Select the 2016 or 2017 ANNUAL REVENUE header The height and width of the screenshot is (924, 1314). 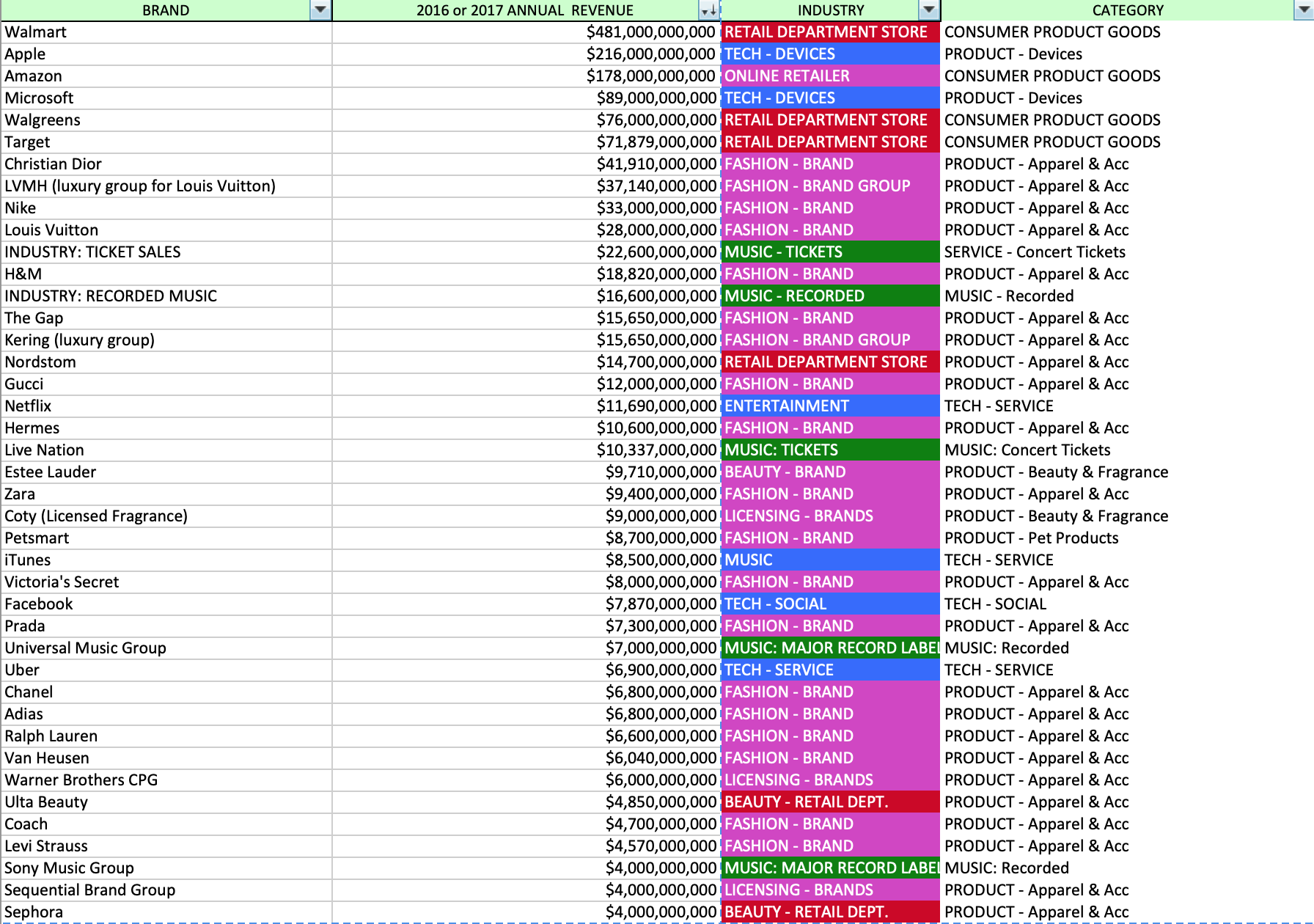[526, 10]
